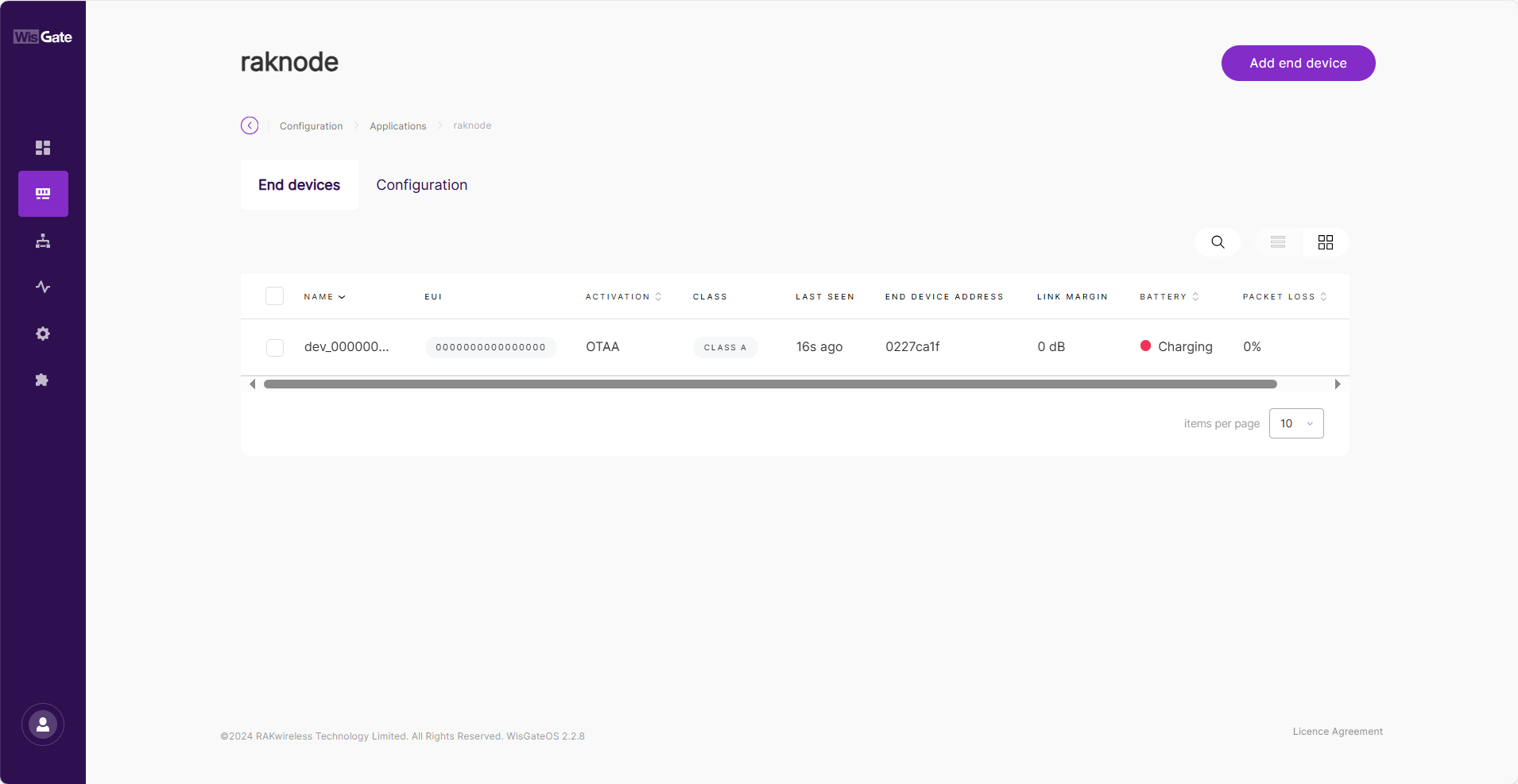Click the 16s ago last seen cell

tap(819, 346)
